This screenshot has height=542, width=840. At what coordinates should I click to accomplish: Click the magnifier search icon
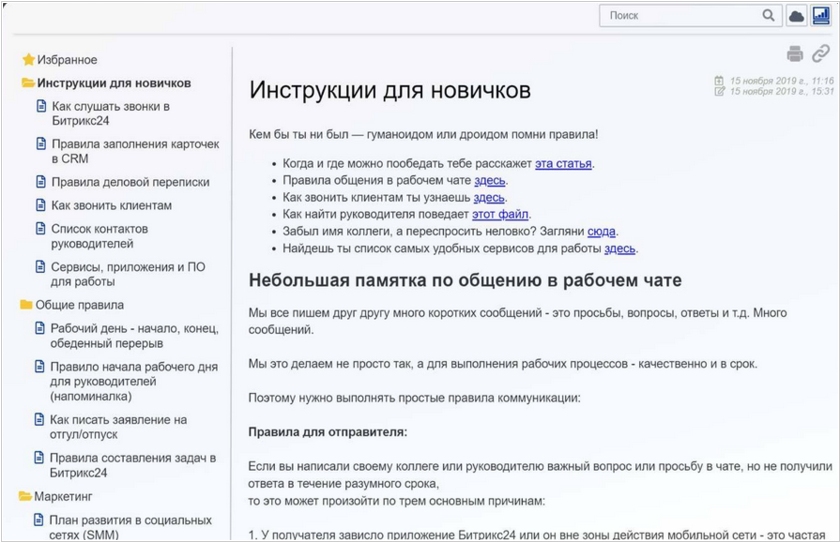coord(768,16)
